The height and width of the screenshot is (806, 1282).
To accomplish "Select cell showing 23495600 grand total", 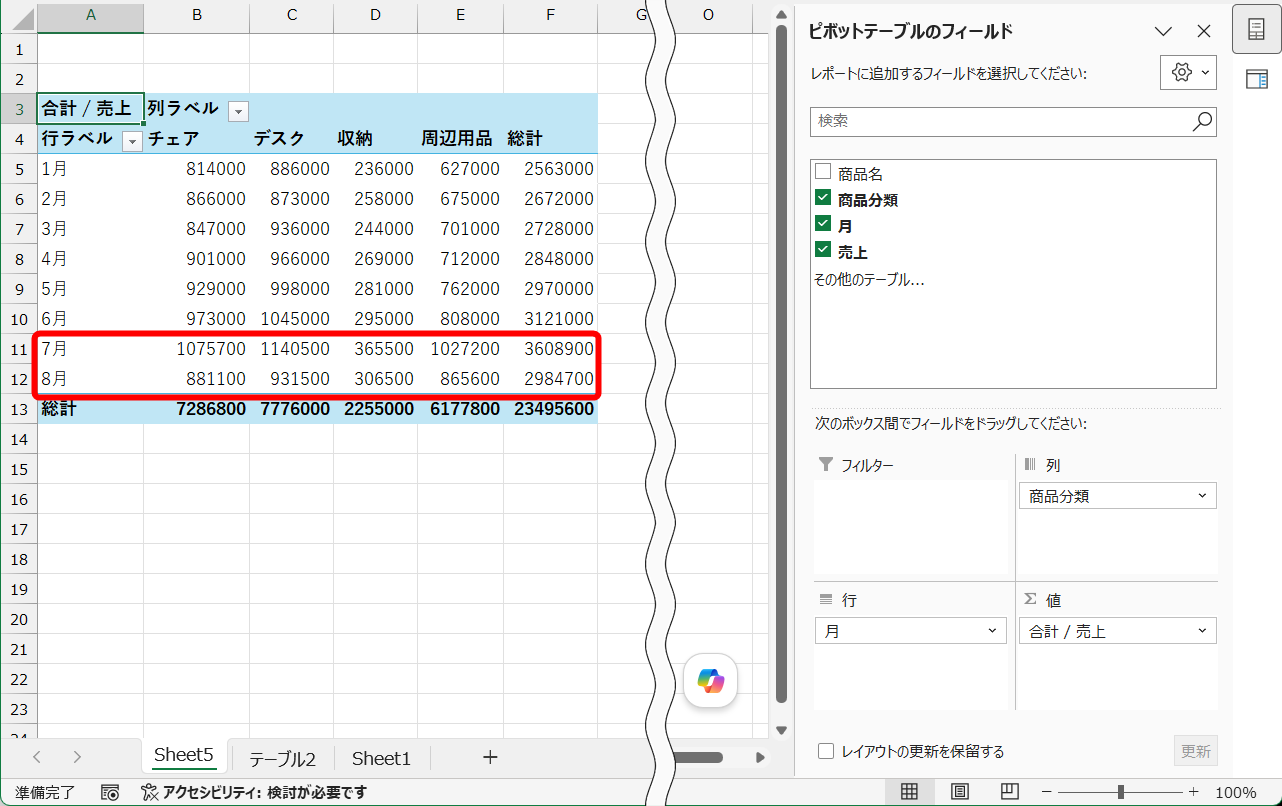I will pos(551,409).
